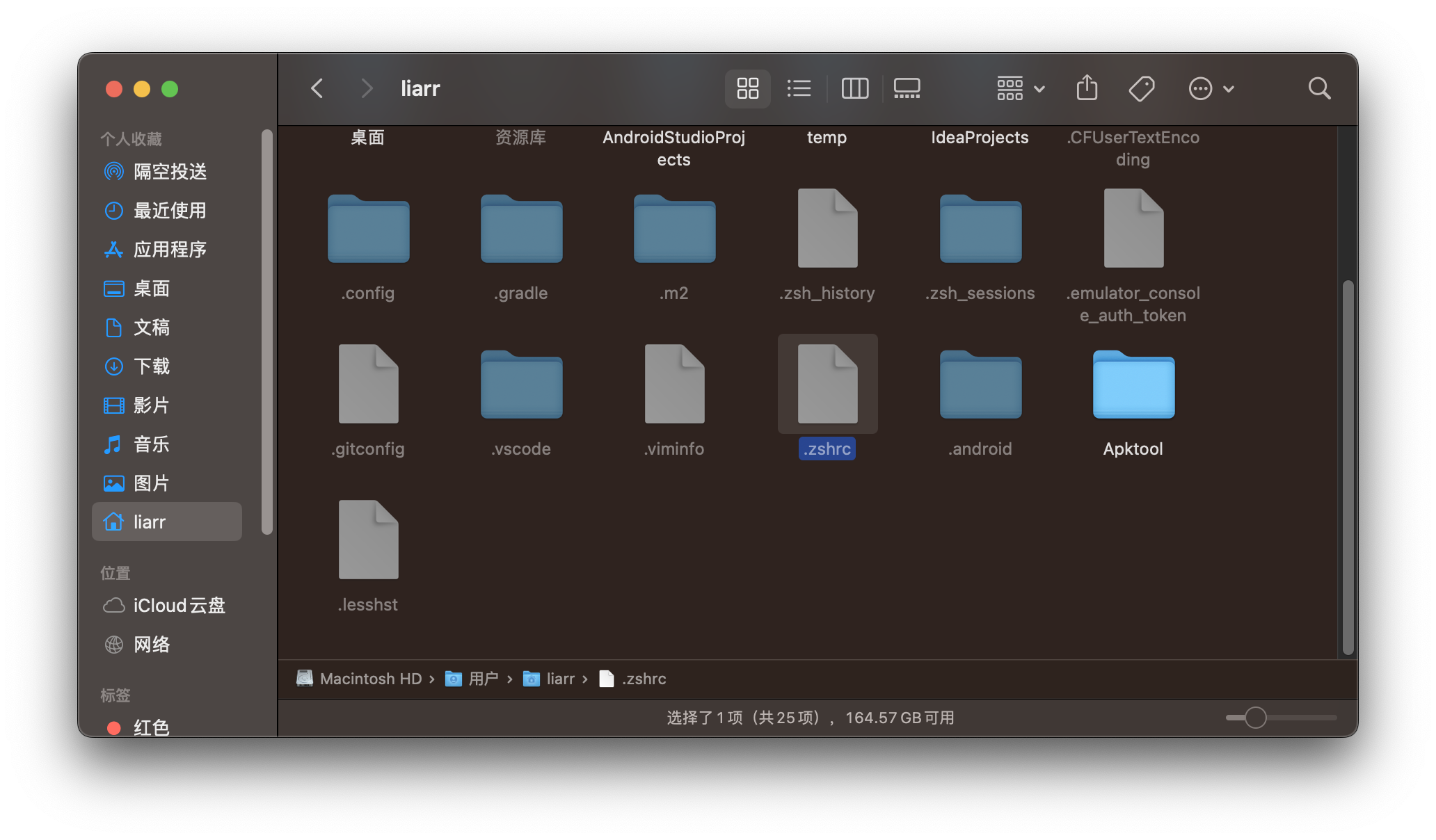The height and width of the screenshot is (840, 1436).
Task: Open Recents 最近使用 in sidebar
Action: click(x=167, y=210)
